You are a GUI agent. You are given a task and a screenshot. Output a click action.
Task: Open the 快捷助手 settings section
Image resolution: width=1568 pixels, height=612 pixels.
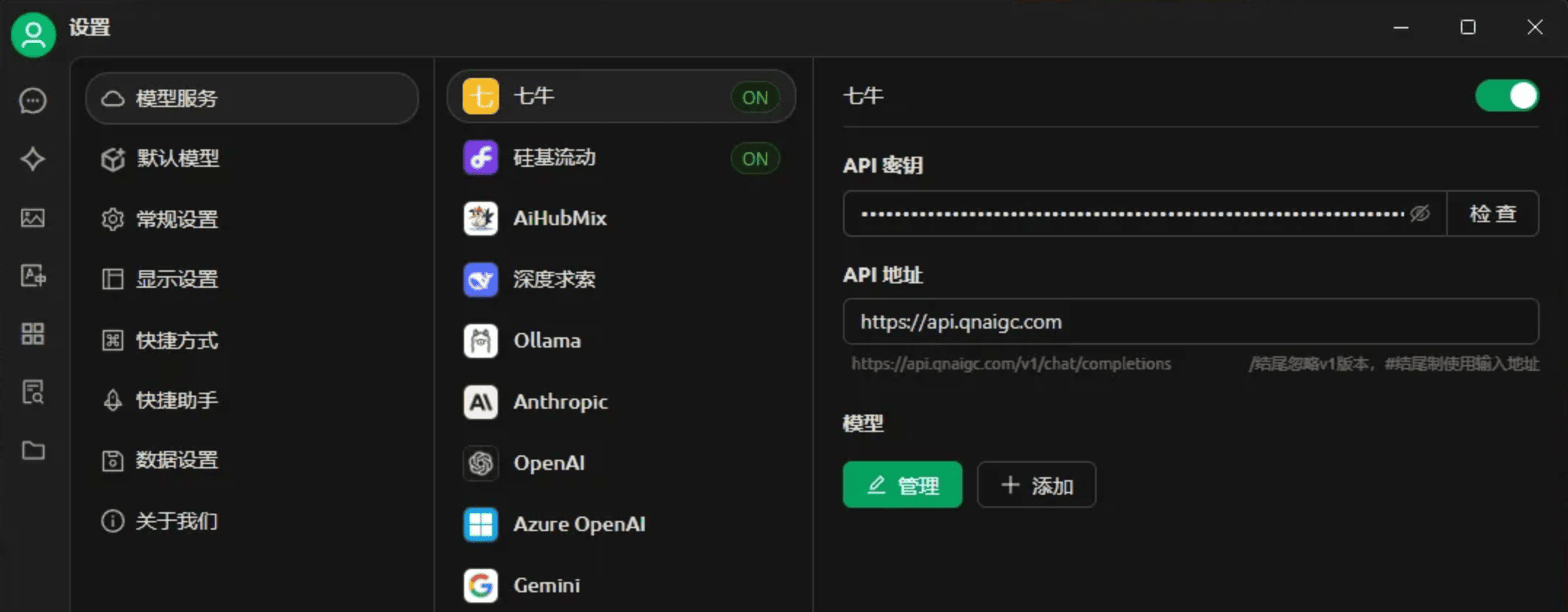coord(252,400)
